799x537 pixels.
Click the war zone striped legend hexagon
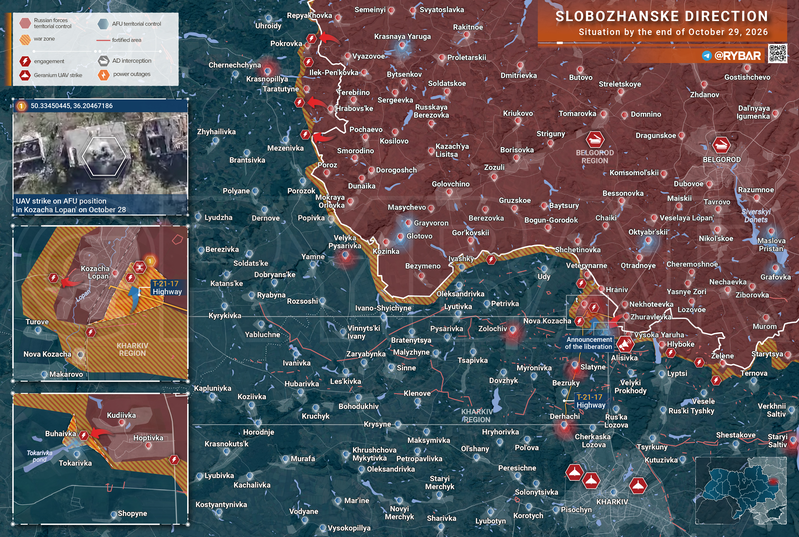25,39
